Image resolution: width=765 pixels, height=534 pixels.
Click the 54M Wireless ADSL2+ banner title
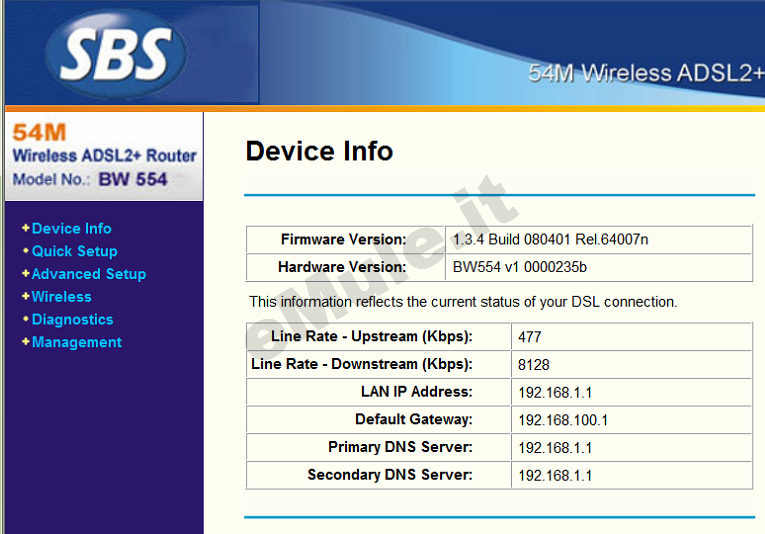pyautogui.click(x=646, y=73)
